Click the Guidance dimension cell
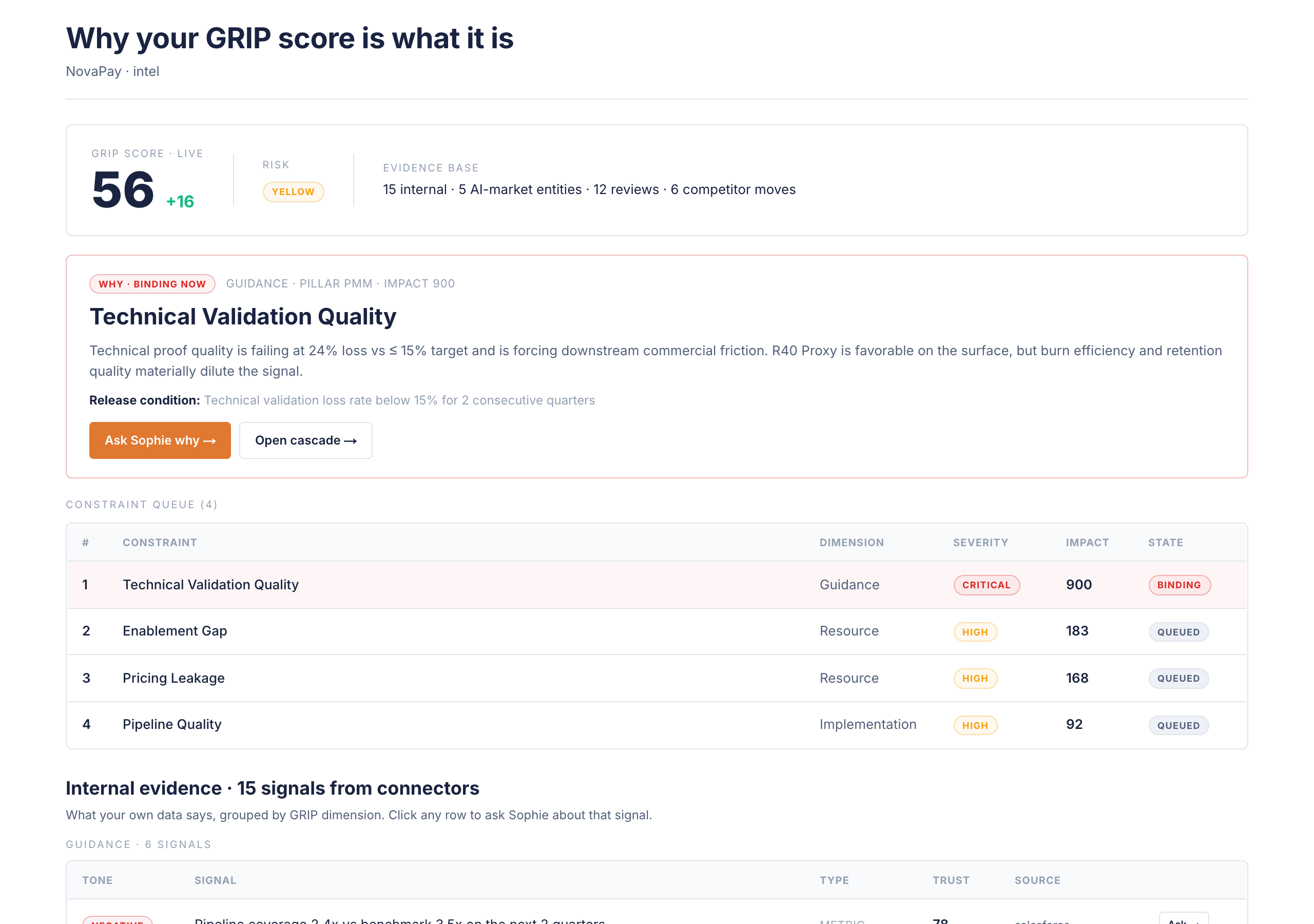The width and height of the screenshot is (1314, 924). [849, 585]
